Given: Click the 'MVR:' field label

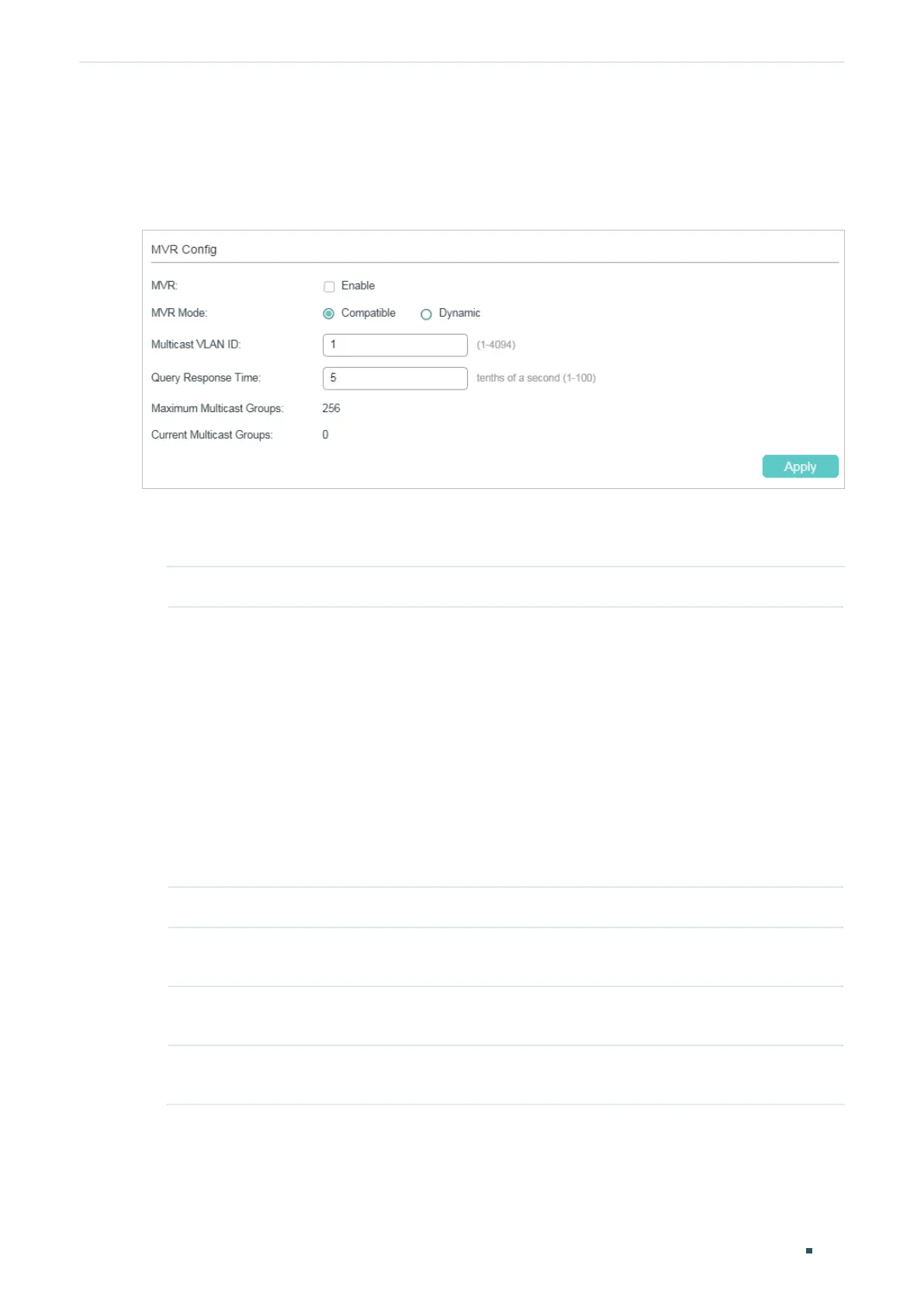Looking at the screenshot, I should click(x=164, y=286).
